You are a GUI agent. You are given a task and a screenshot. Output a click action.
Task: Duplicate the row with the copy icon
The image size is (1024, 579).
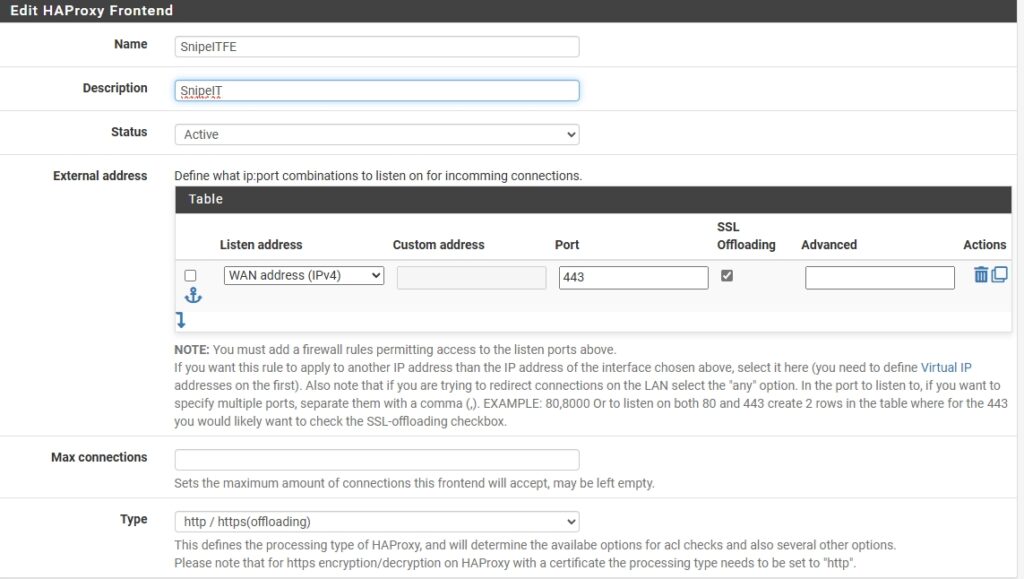pyautogui.click(x=999, y=274)
